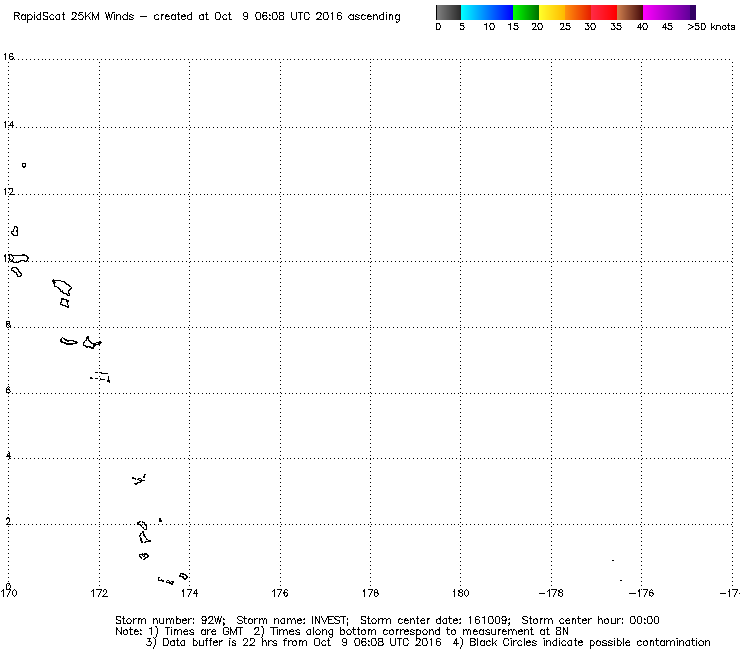The image size is (740, 650).
Task: Click the '10' legend tick label
Action: [489, 27]
